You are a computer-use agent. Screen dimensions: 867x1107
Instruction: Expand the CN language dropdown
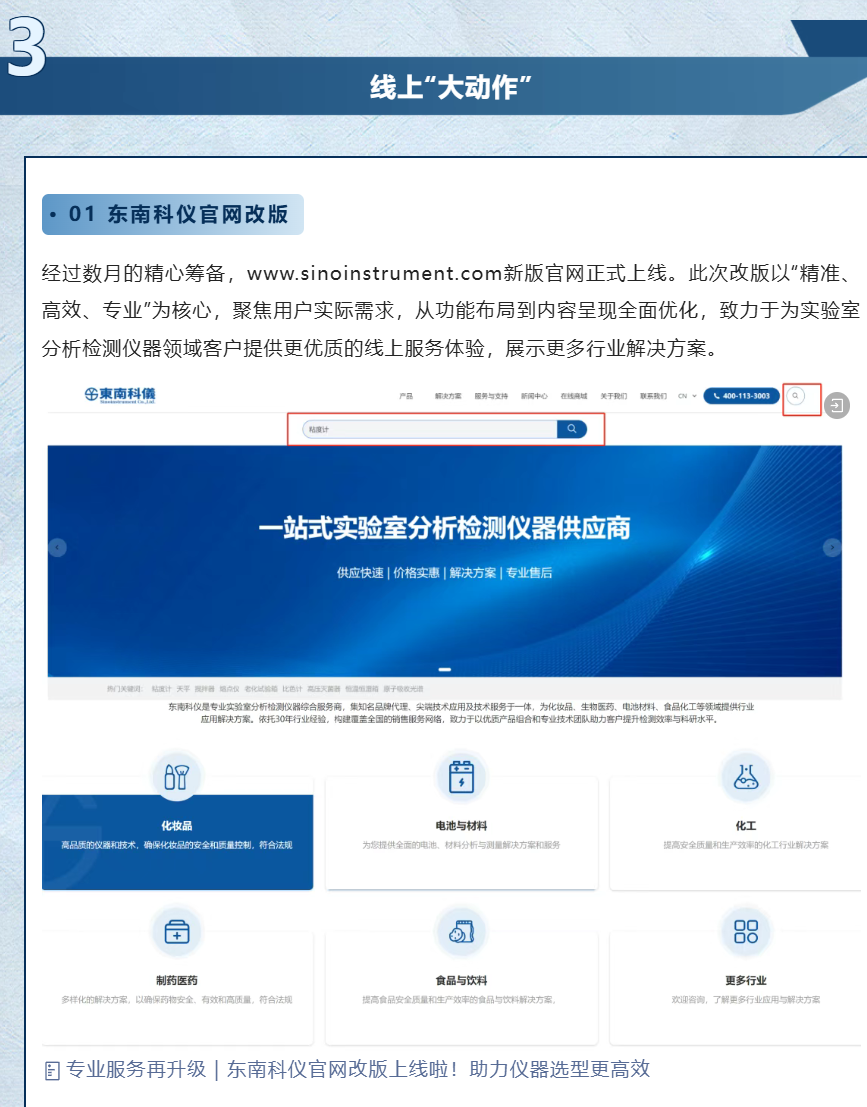(x=687, y=396)
